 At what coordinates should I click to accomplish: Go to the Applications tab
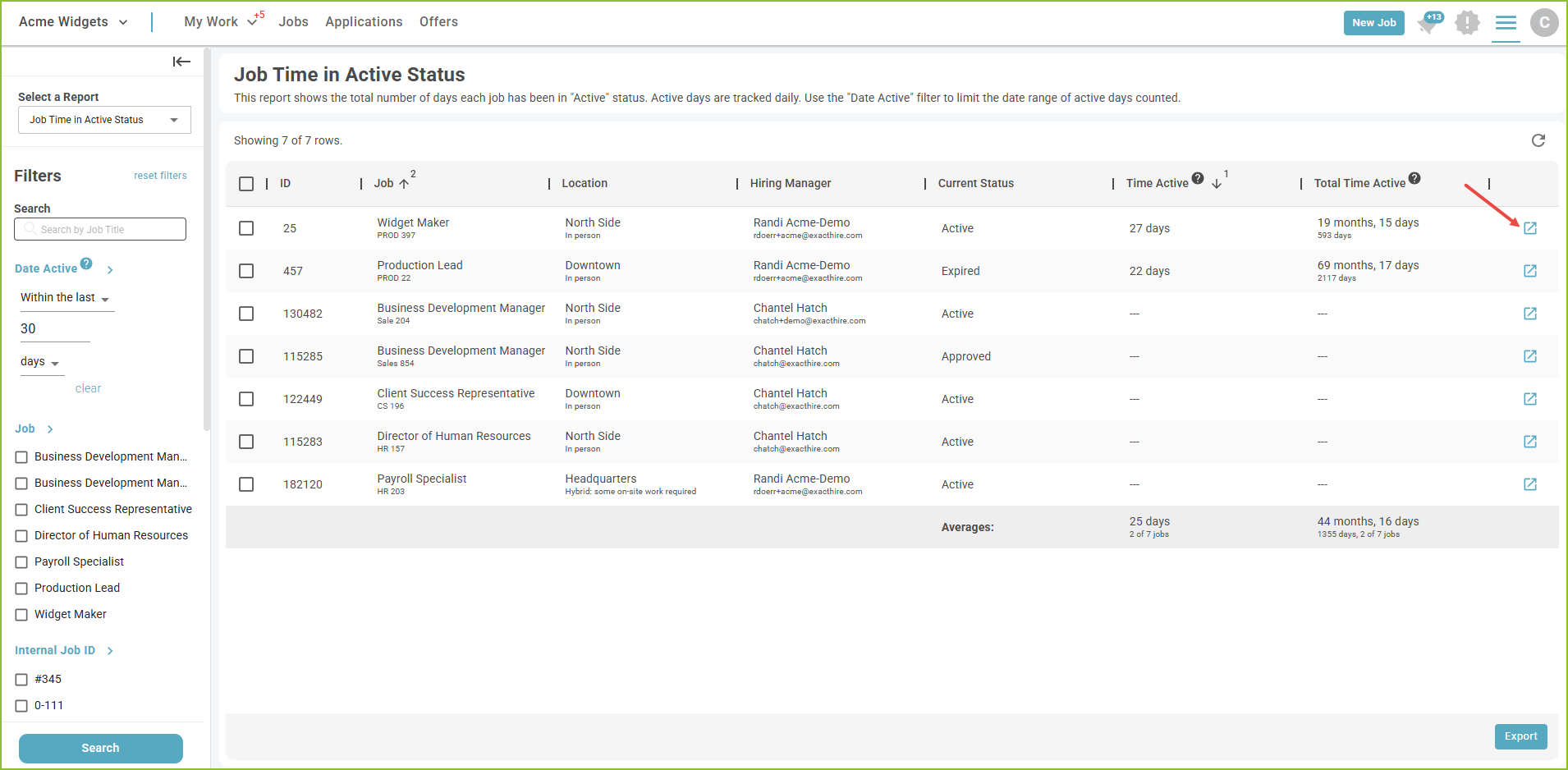point(364,22)
